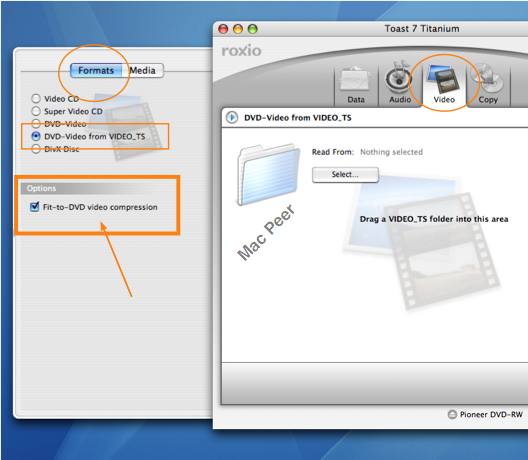Select DVD-Video from VIDEO_TS radio button
The width and height of the screenshot is (528, 460).
[36, 136]
